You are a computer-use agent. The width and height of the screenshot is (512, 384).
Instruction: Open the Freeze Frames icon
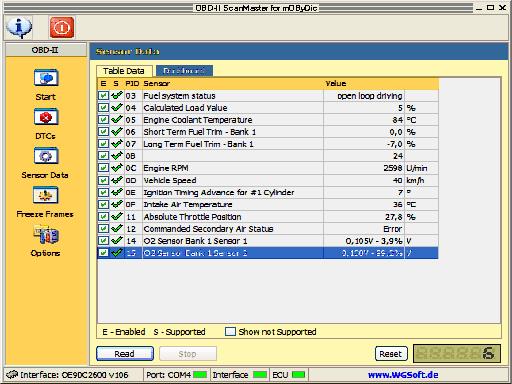[x=46, y=195]
